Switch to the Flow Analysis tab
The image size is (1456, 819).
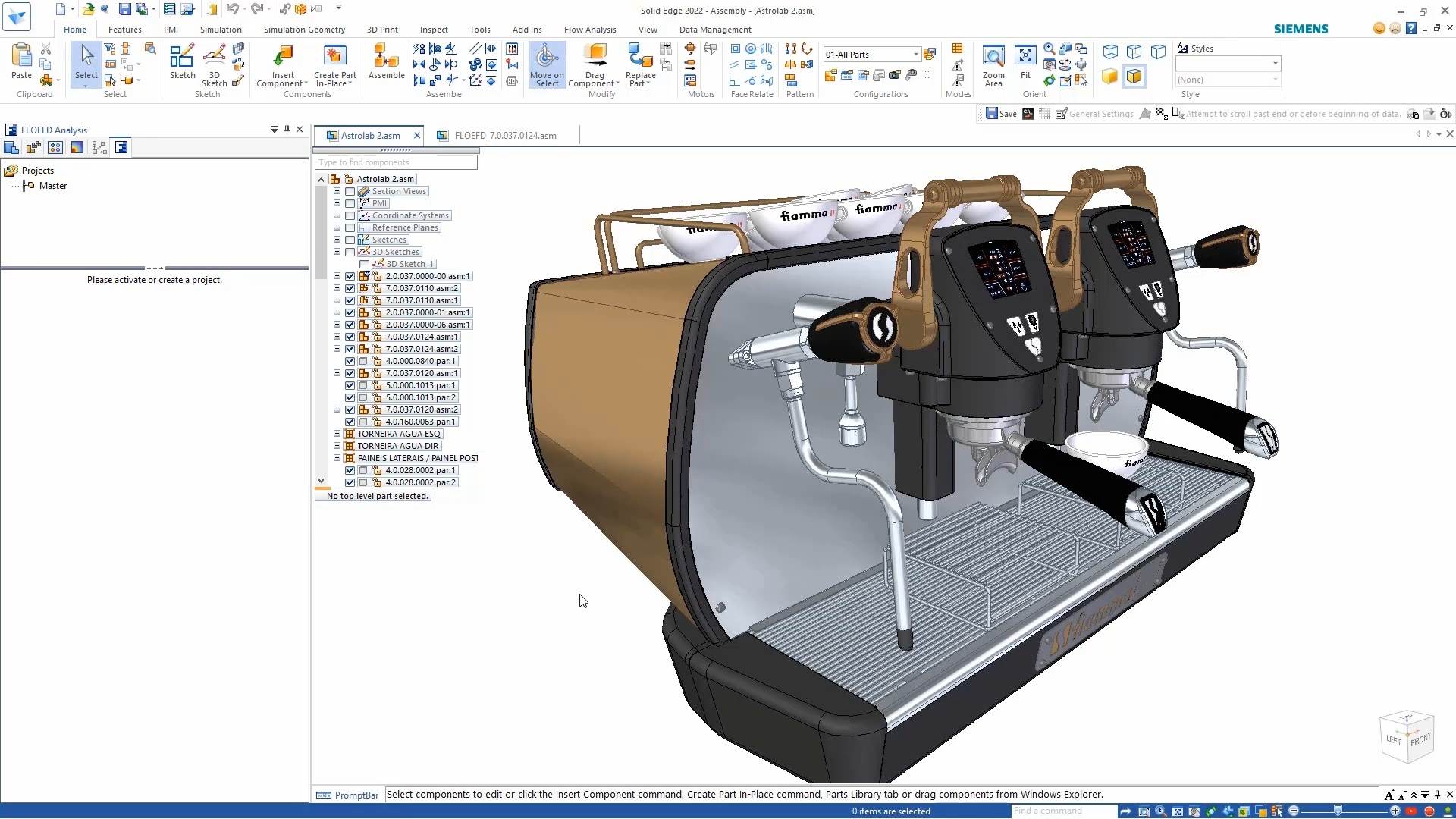590,29
